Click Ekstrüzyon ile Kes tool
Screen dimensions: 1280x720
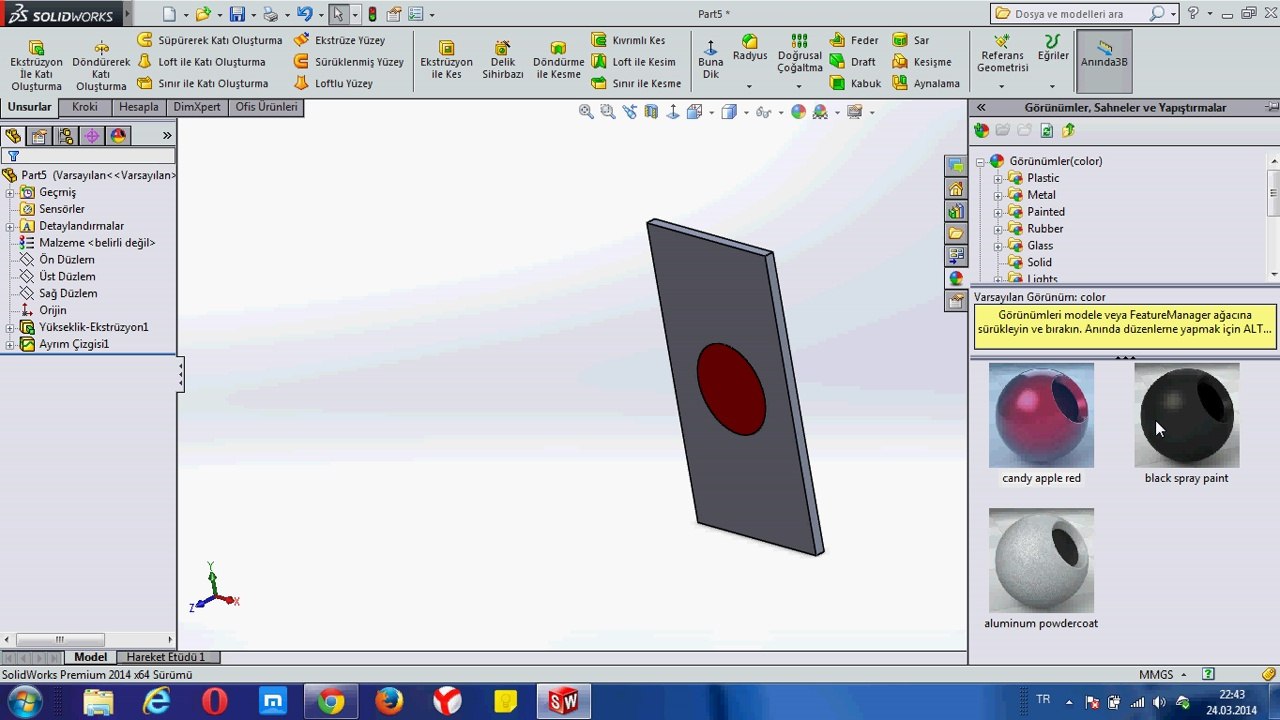[446, 60]
